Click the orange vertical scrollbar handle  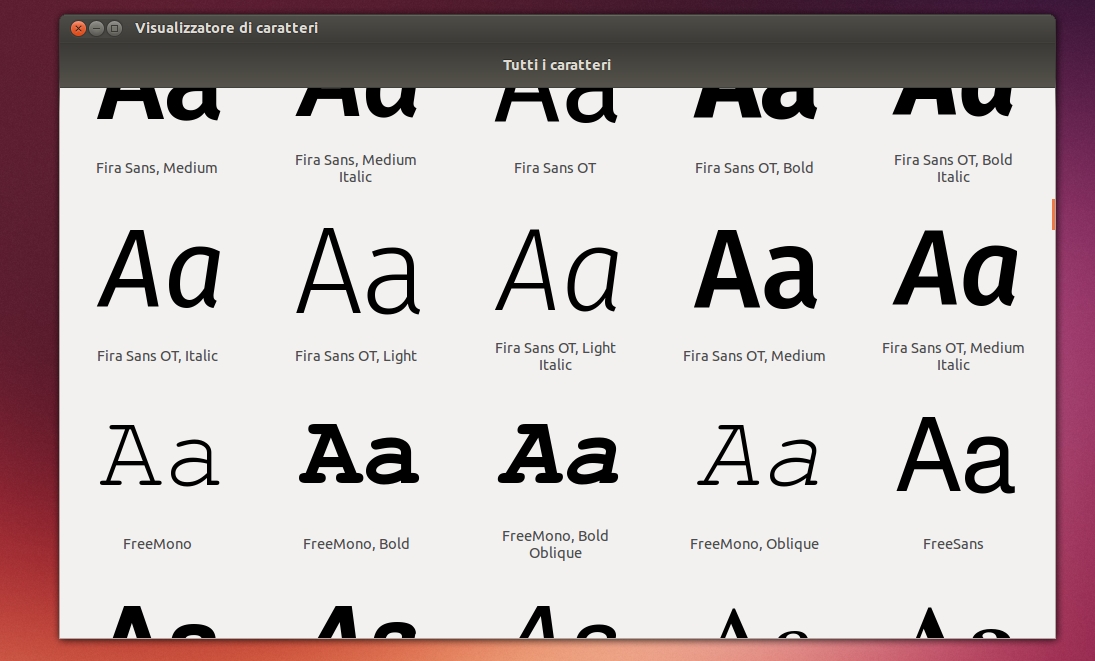1053,214
